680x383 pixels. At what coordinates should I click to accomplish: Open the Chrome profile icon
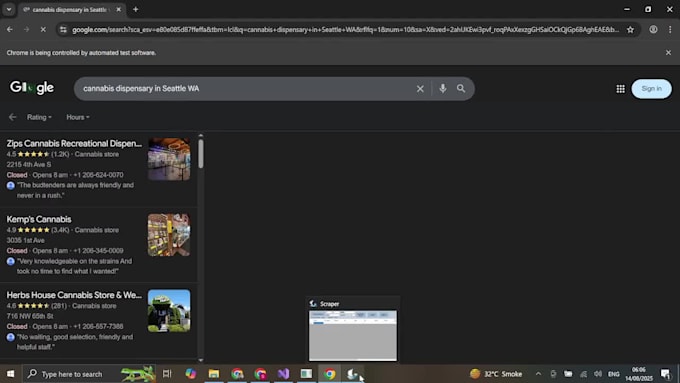[x=653, y=29]
